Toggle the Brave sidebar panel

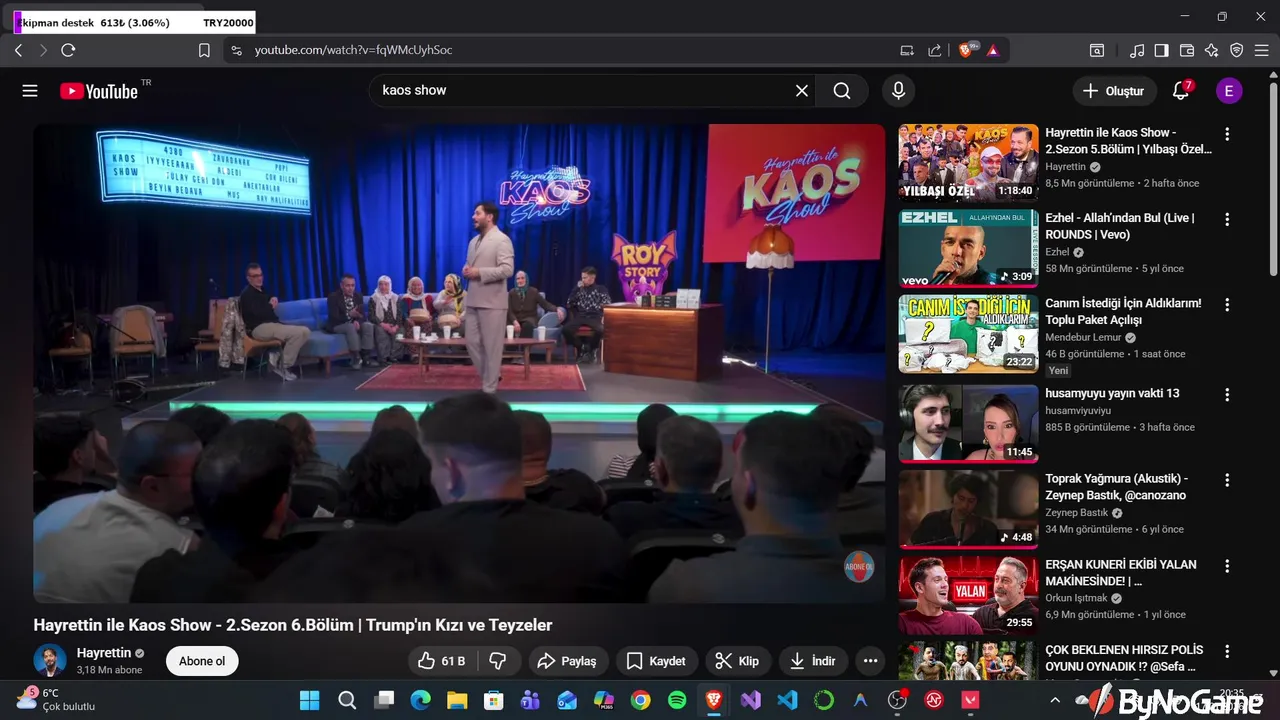click(1161, 50)
